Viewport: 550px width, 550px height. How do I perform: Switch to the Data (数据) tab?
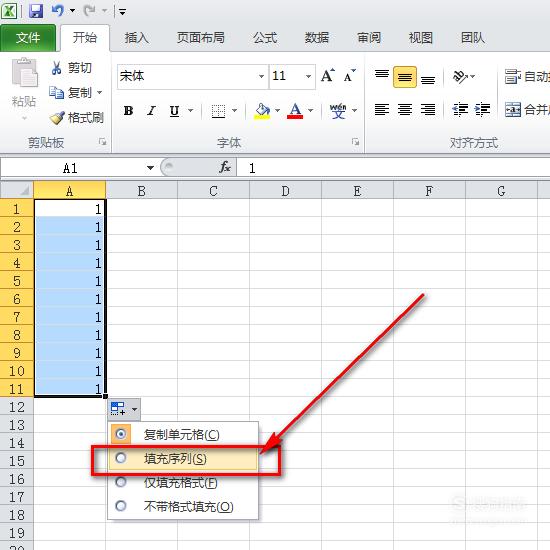[317, 38]
